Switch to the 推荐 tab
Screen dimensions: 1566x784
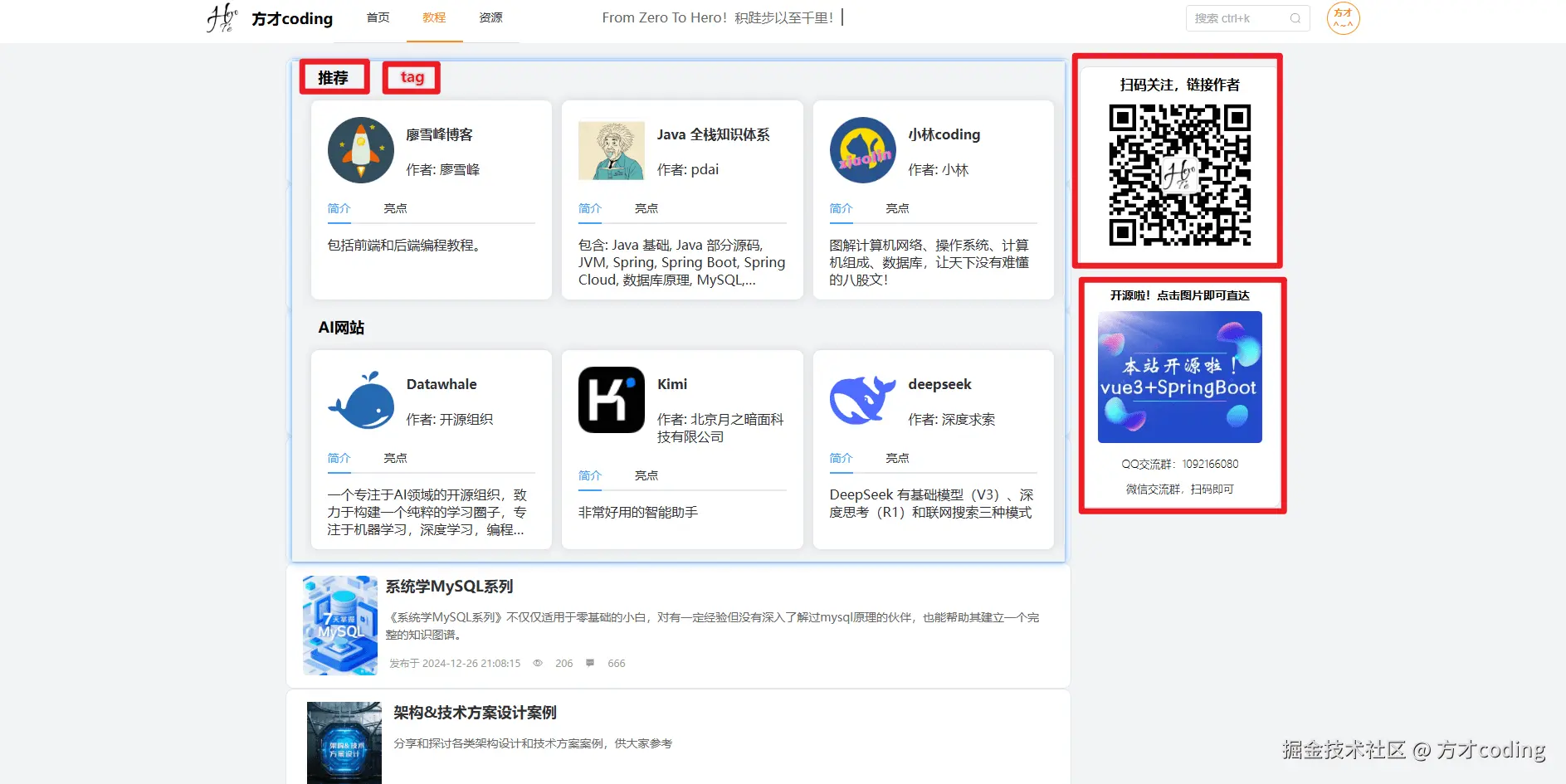click(x=334, y=78)
